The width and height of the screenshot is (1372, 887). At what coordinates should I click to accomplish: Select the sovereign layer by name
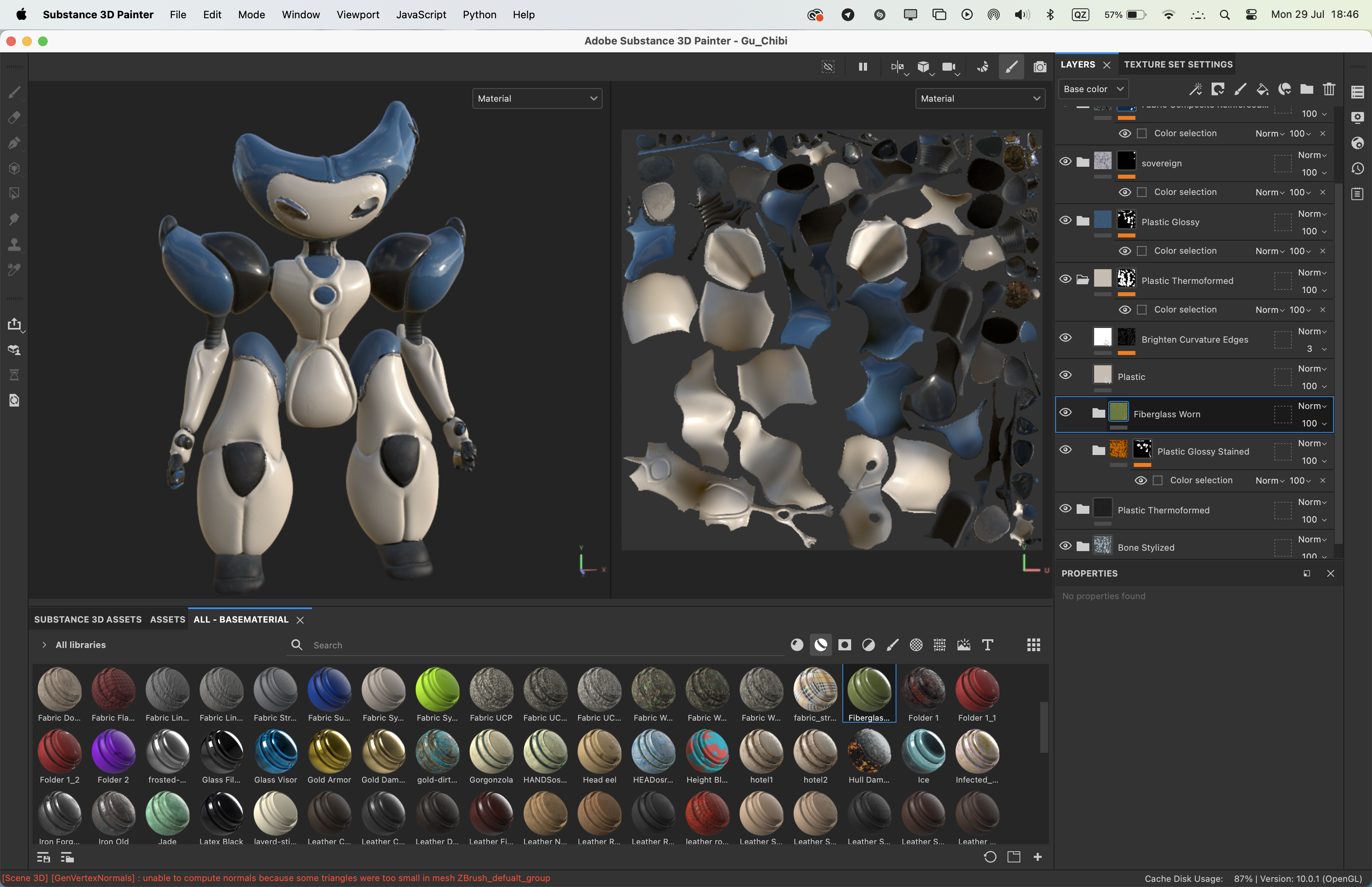tap(1161, 164)
